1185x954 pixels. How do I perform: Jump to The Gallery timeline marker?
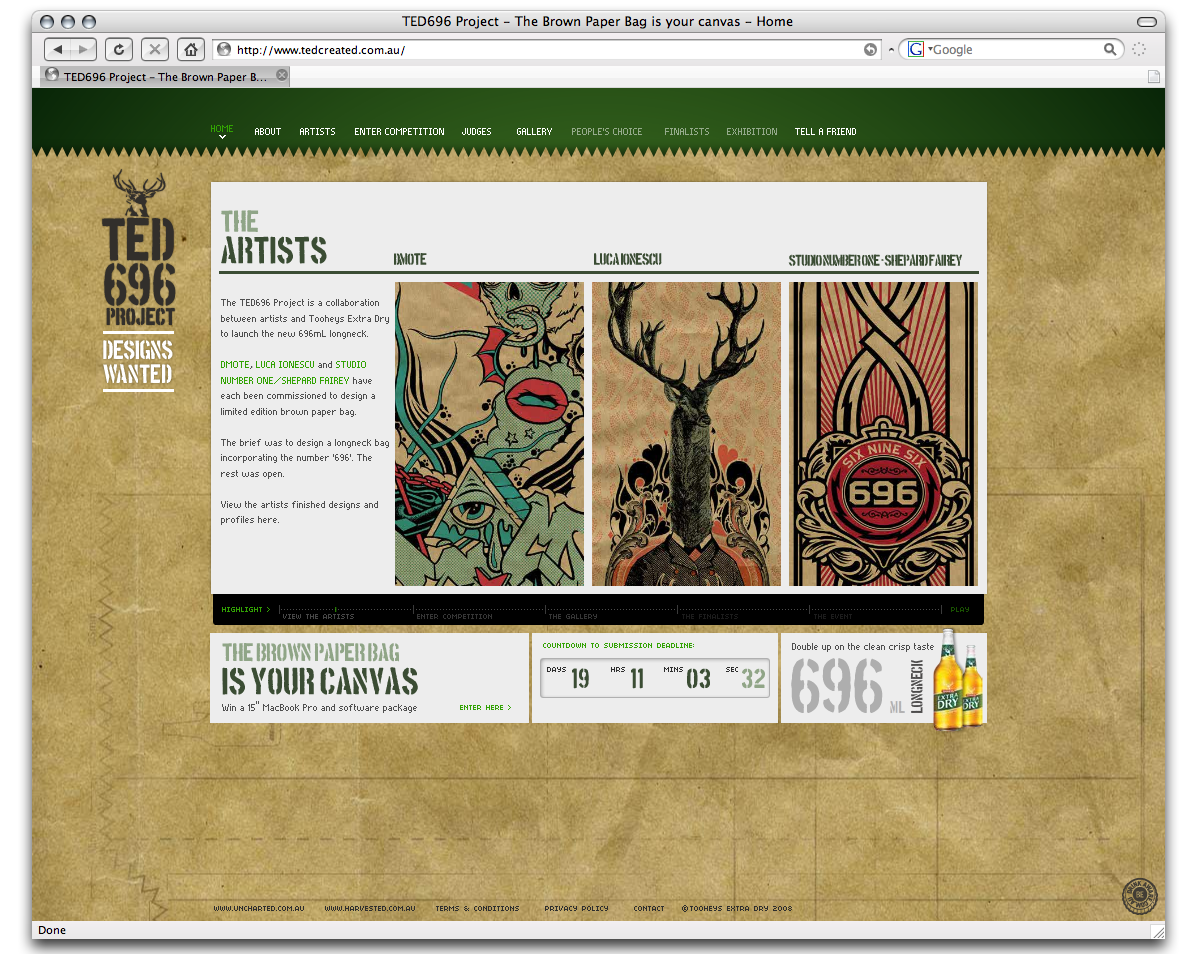573,616
